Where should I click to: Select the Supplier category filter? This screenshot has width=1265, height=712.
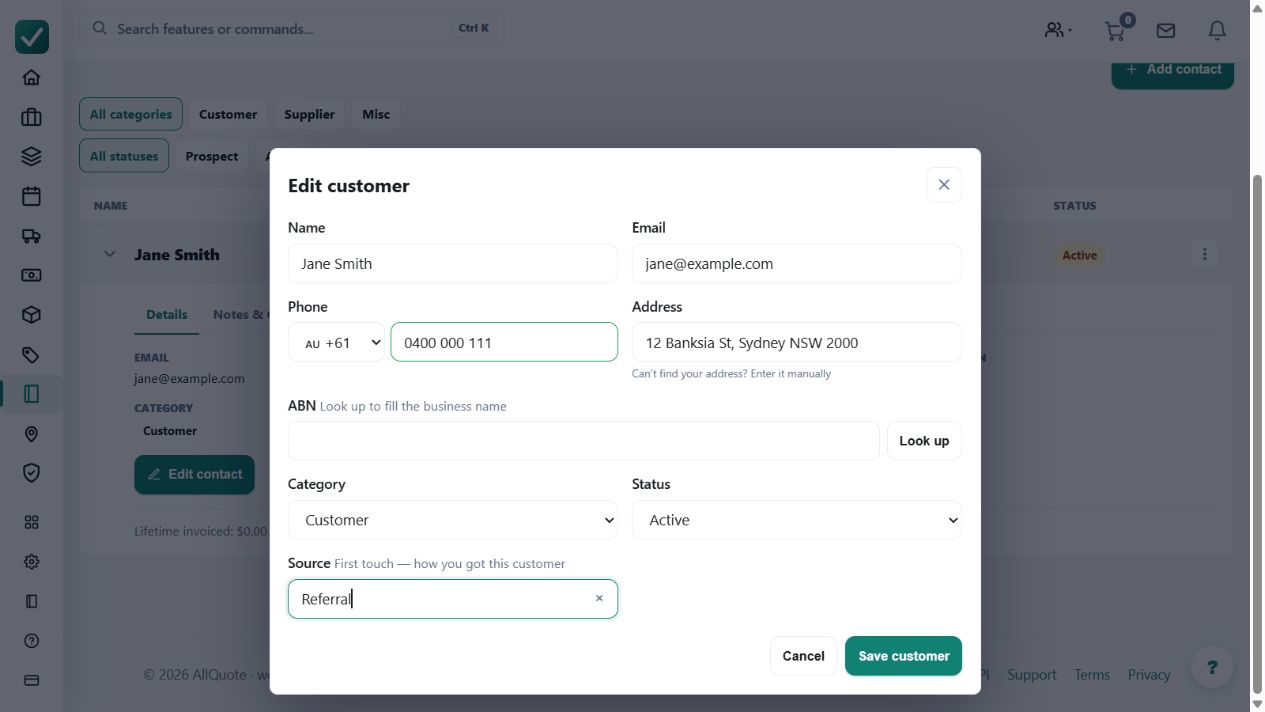coord(309,114)
